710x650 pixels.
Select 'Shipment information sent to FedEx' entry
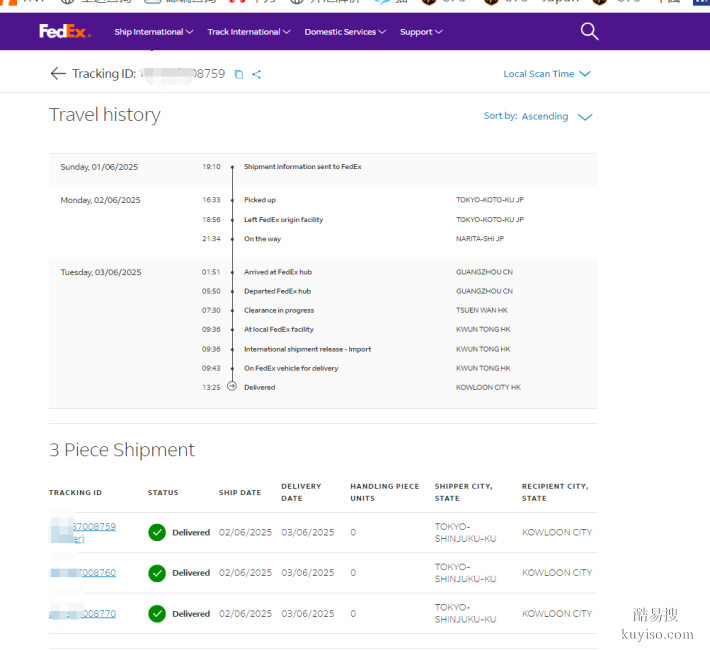(x=302, y=167)
